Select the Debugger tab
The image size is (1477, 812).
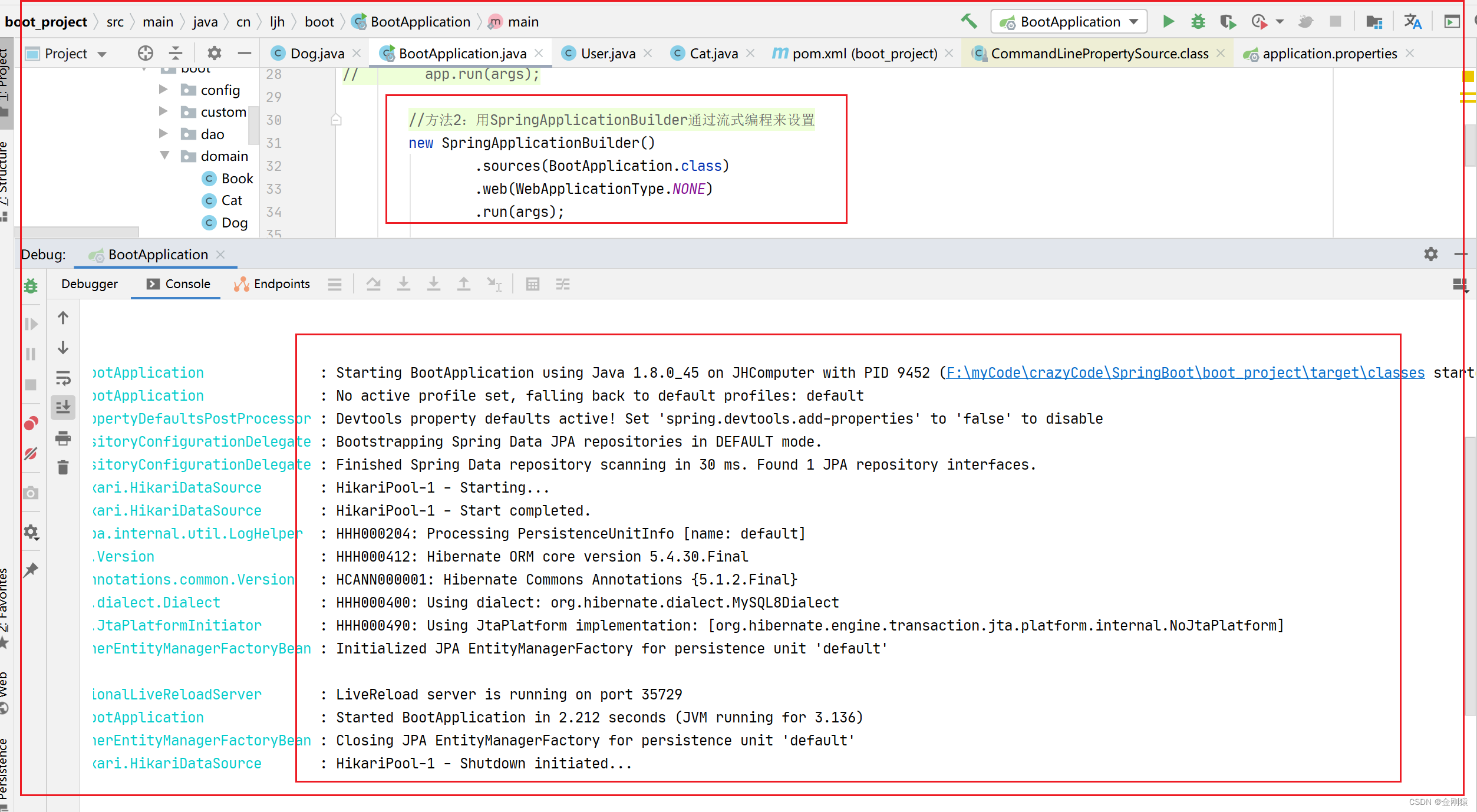pos(90,284)
